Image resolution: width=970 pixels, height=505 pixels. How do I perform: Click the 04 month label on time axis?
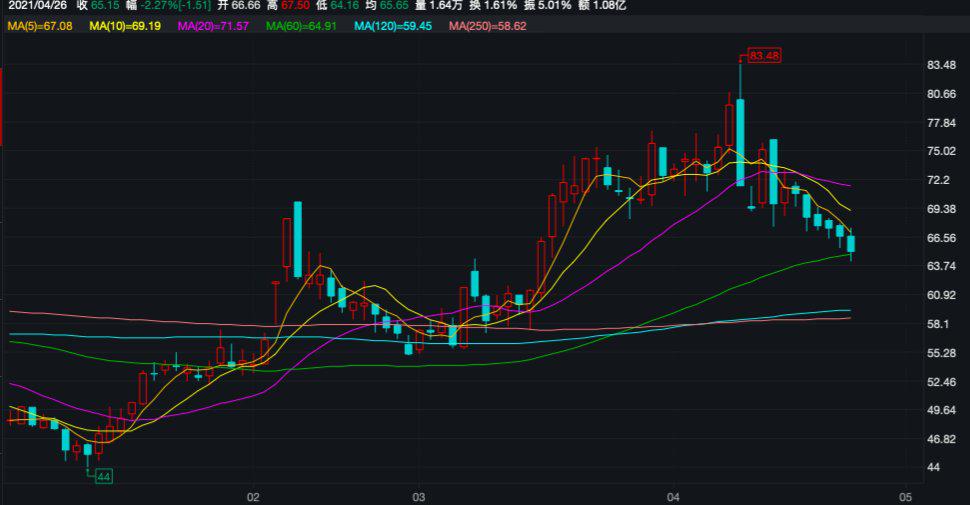(674, 497)
